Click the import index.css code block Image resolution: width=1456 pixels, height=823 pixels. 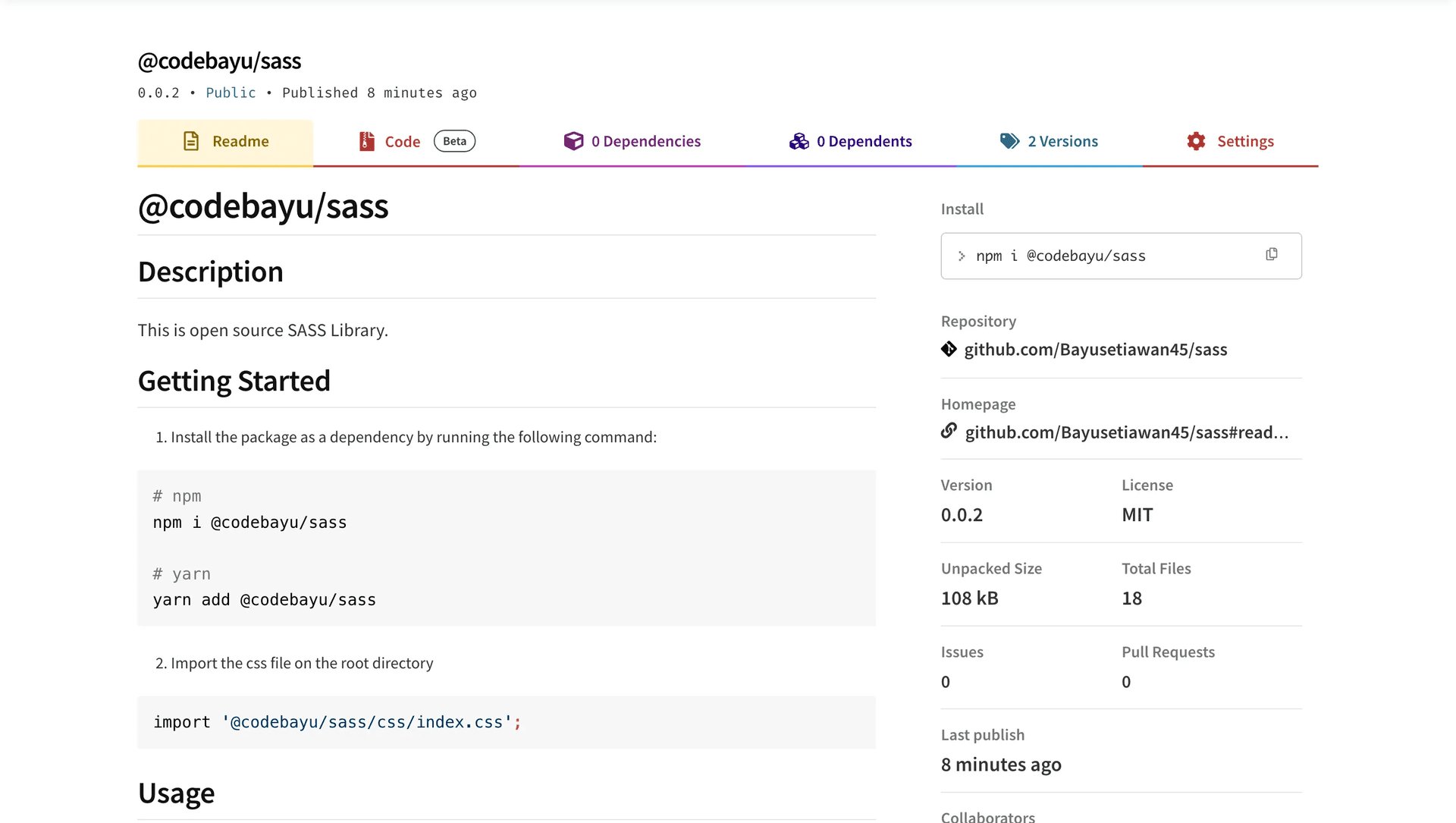tap(507, 722)
